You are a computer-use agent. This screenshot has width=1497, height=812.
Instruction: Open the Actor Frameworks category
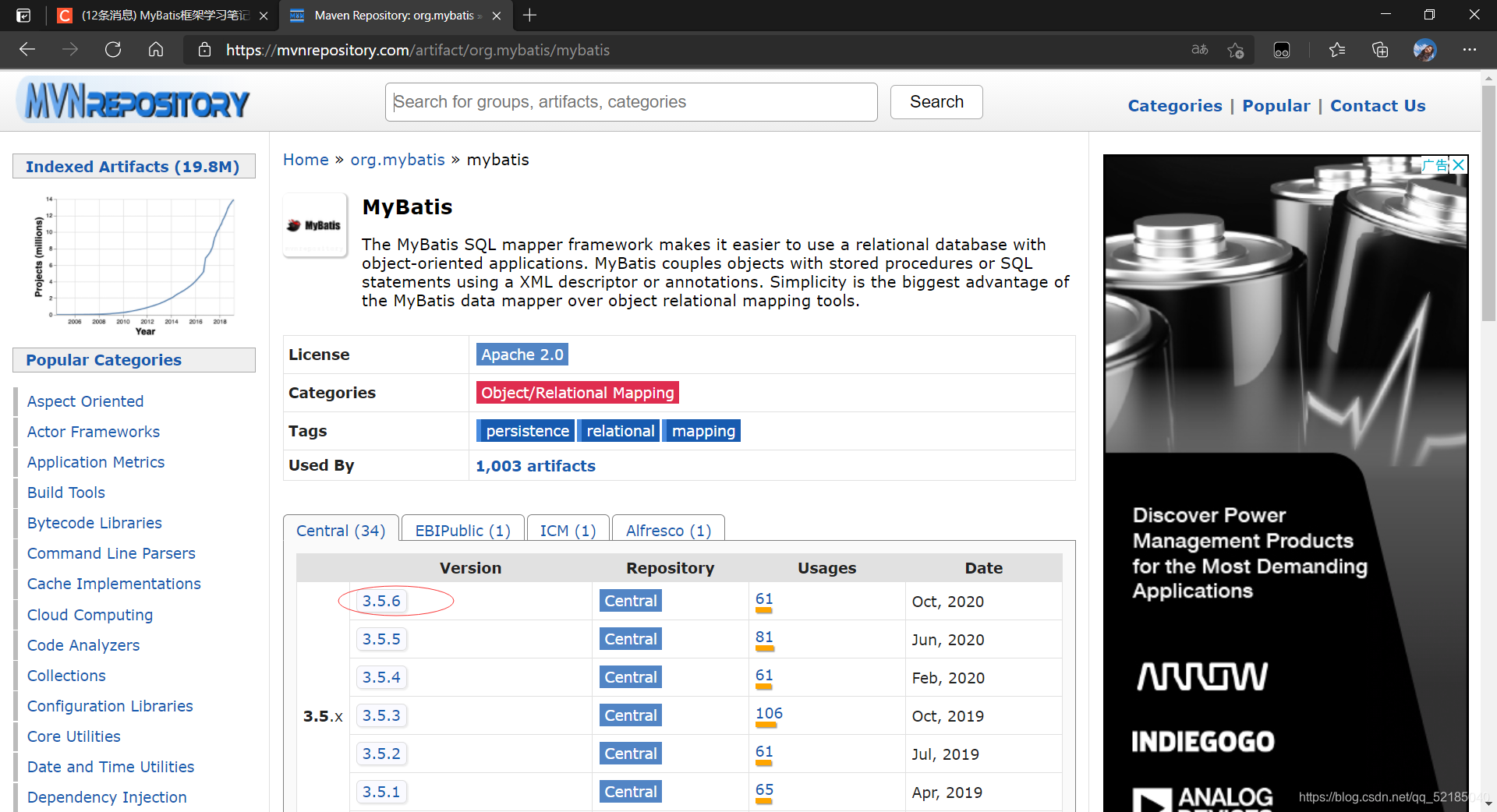pos(93,432)
